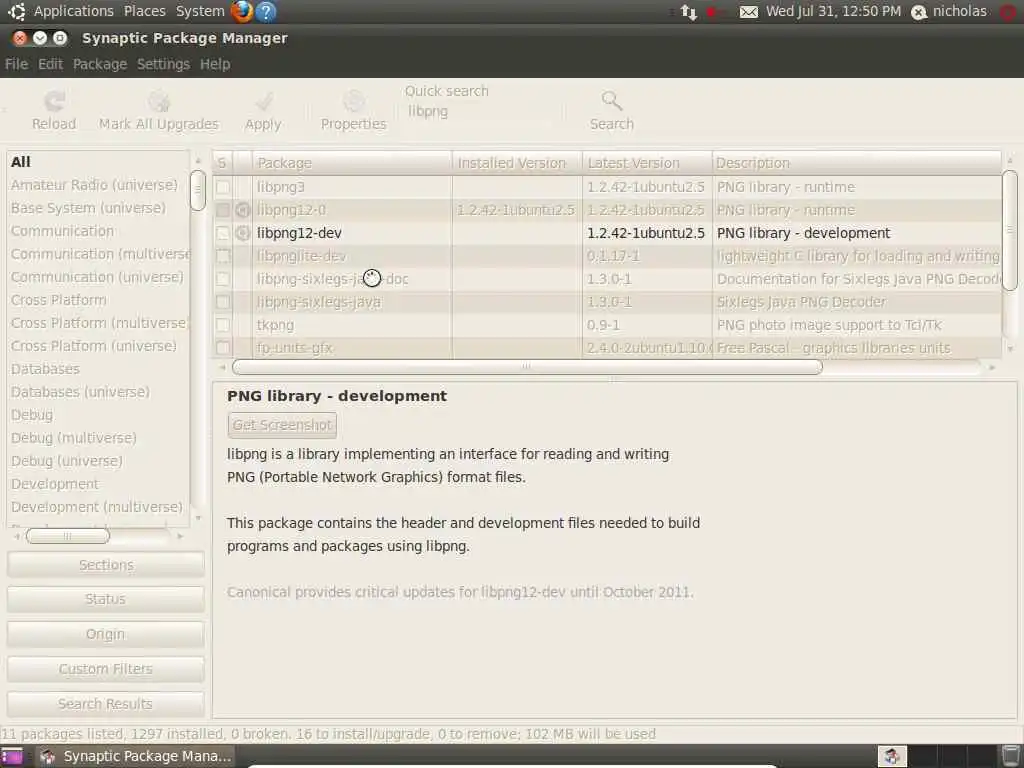Viewport: 1024px width, 768px height.
Task: Select the All section
Action: click(98, 162)
